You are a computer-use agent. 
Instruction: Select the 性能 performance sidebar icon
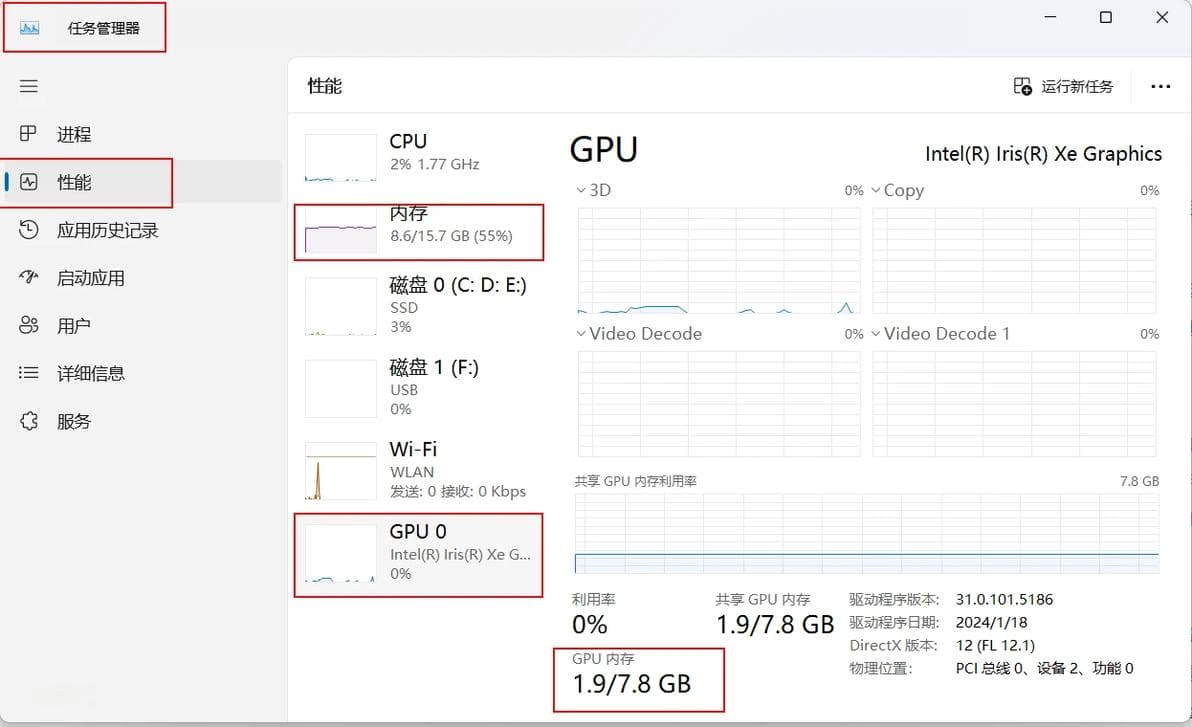29,182
